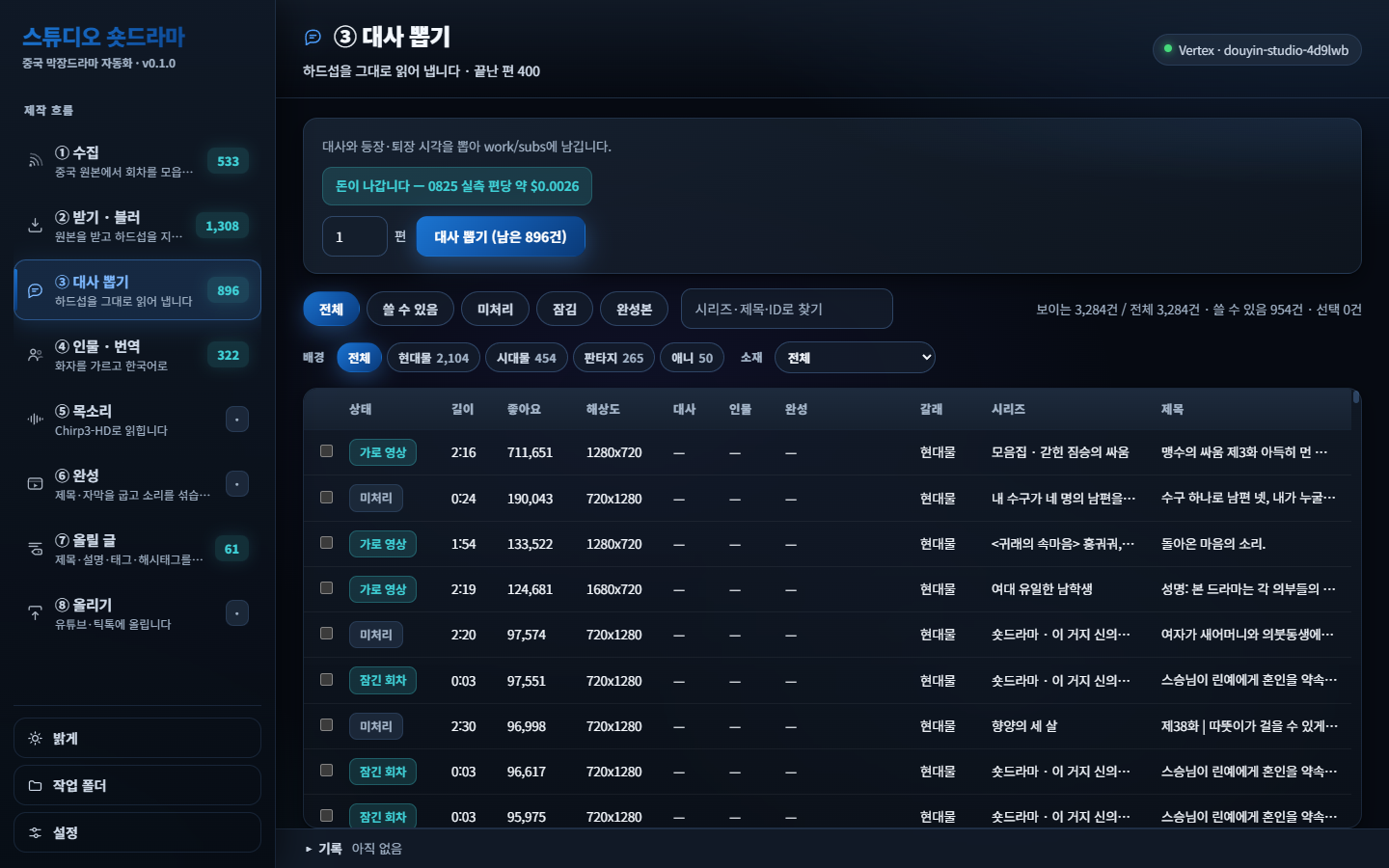This screenshot has height=868, width=1389.
Task: Click the 인물·번역 people icon
Action: [36, 355]
